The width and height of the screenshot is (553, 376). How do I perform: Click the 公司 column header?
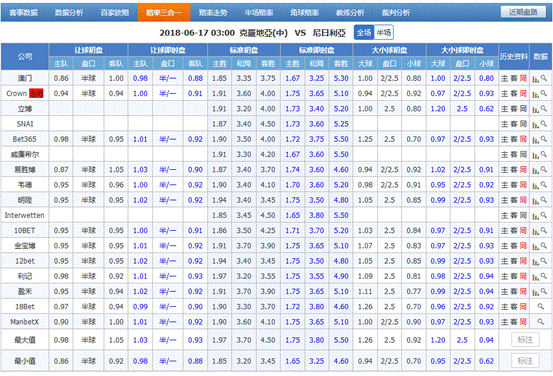(25, 56)
